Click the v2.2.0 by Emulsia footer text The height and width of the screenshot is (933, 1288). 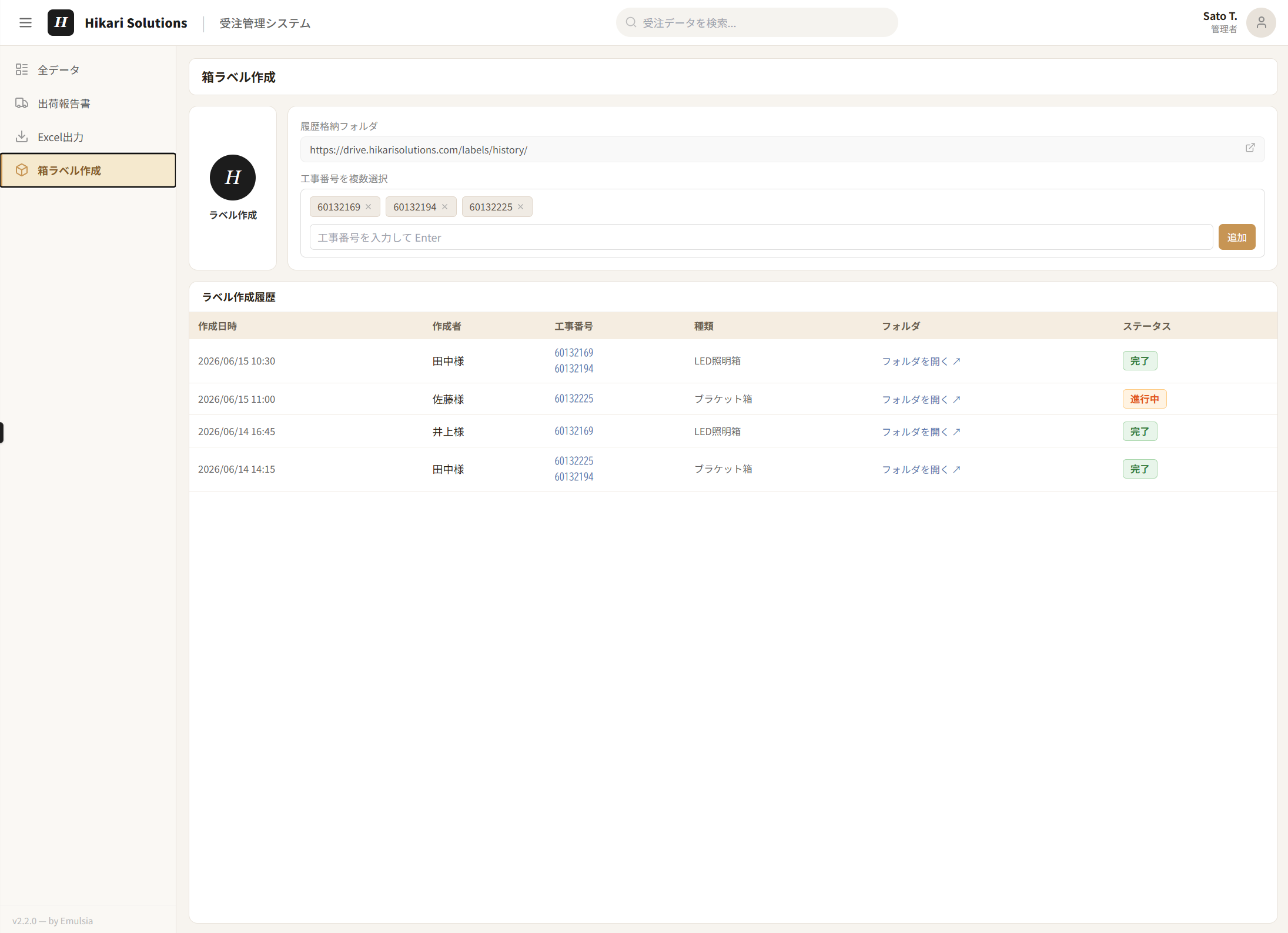(52, 921)
